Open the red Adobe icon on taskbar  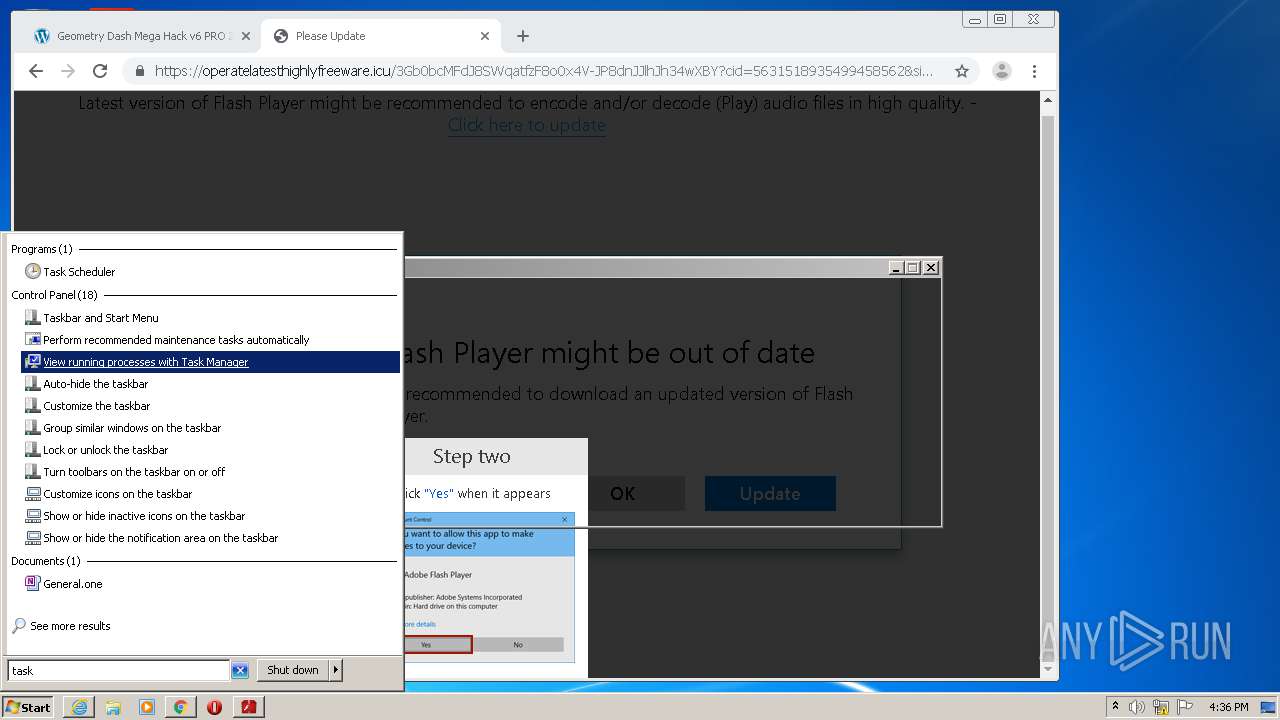pyautogui.click(x=248, y=707)
